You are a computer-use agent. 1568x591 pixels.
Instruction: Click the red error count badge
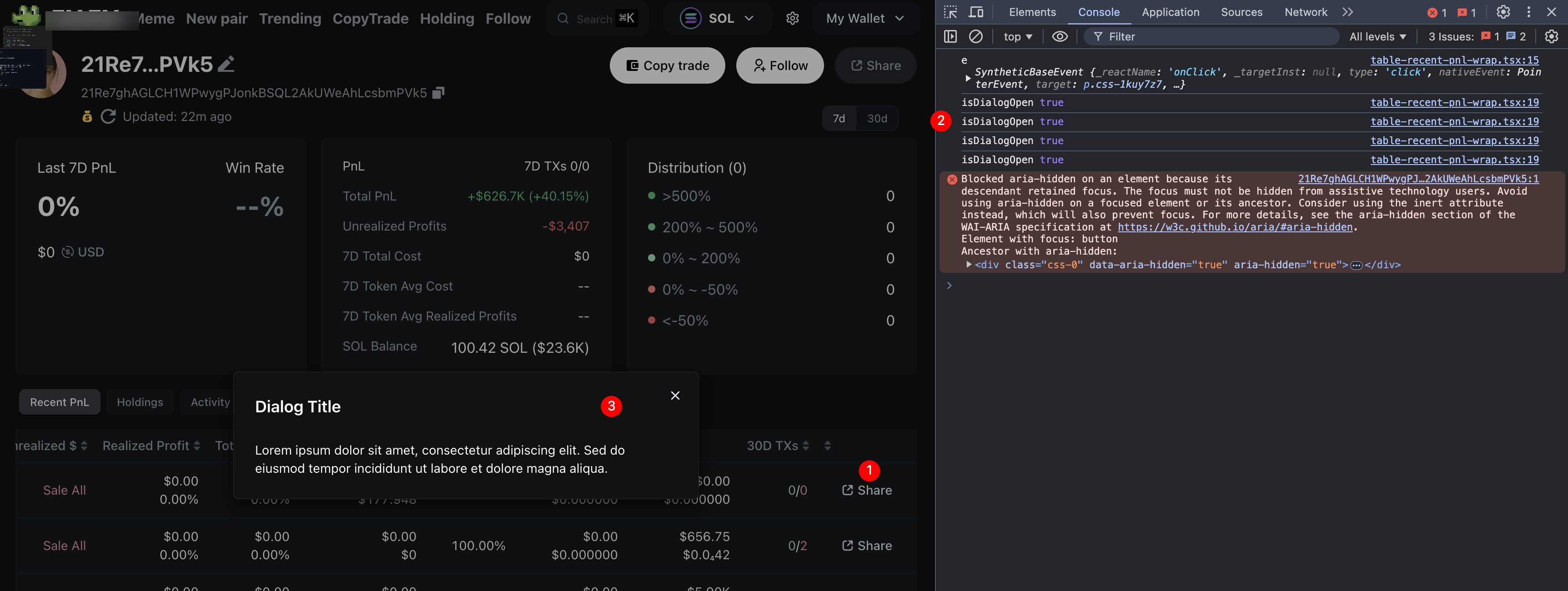pyautogui.click(x=1437, y=12)
